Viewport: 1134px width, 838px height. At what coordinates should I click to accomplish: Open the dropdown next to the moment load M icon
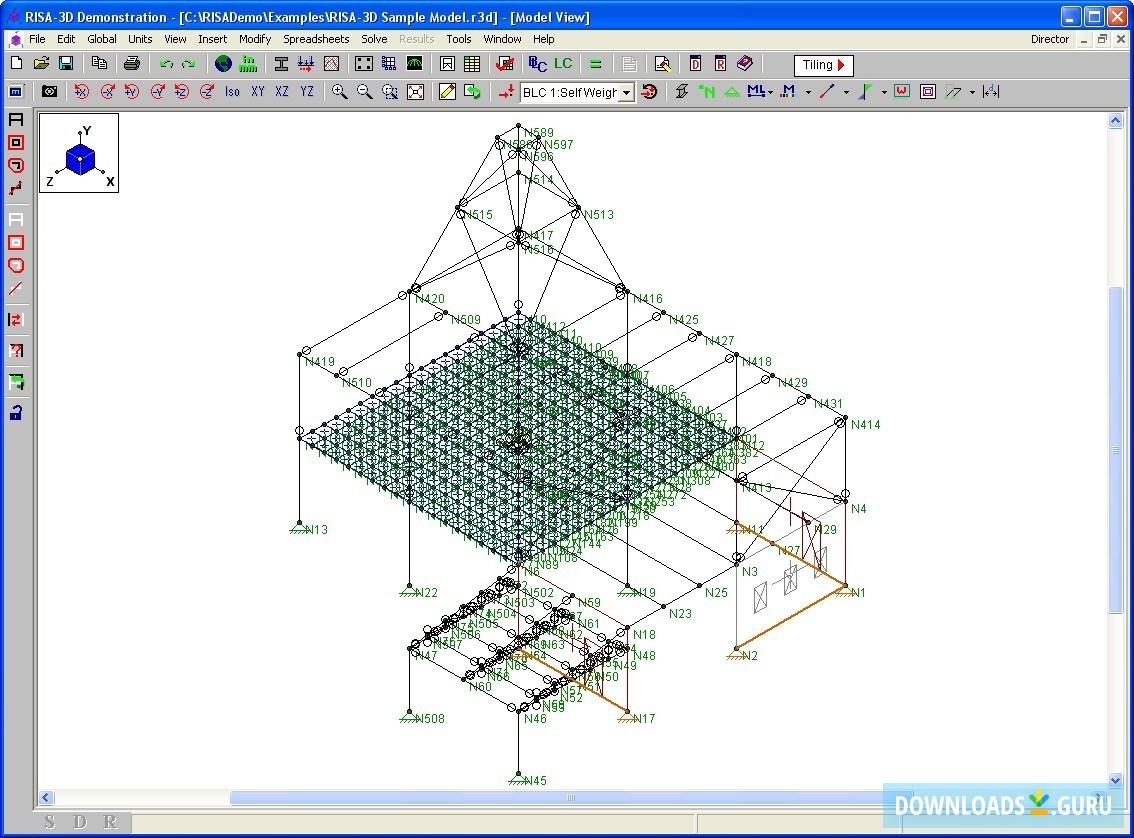(x=807, y=91)
